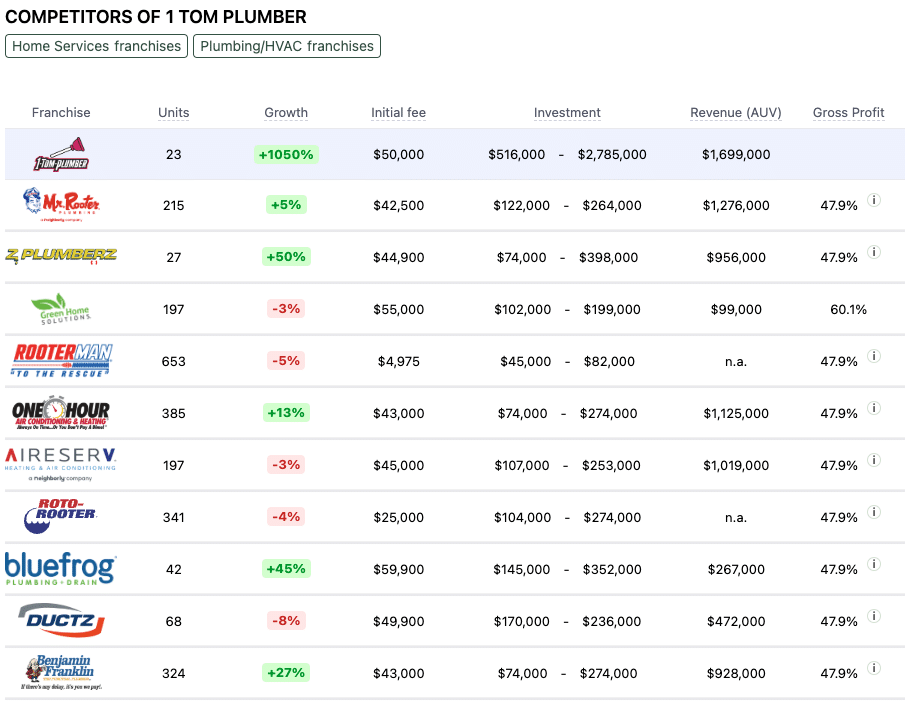This screenshot has height=715, width=911.
Task: Show gross profit info for Ductz row
Action: [x=873, y=616]
